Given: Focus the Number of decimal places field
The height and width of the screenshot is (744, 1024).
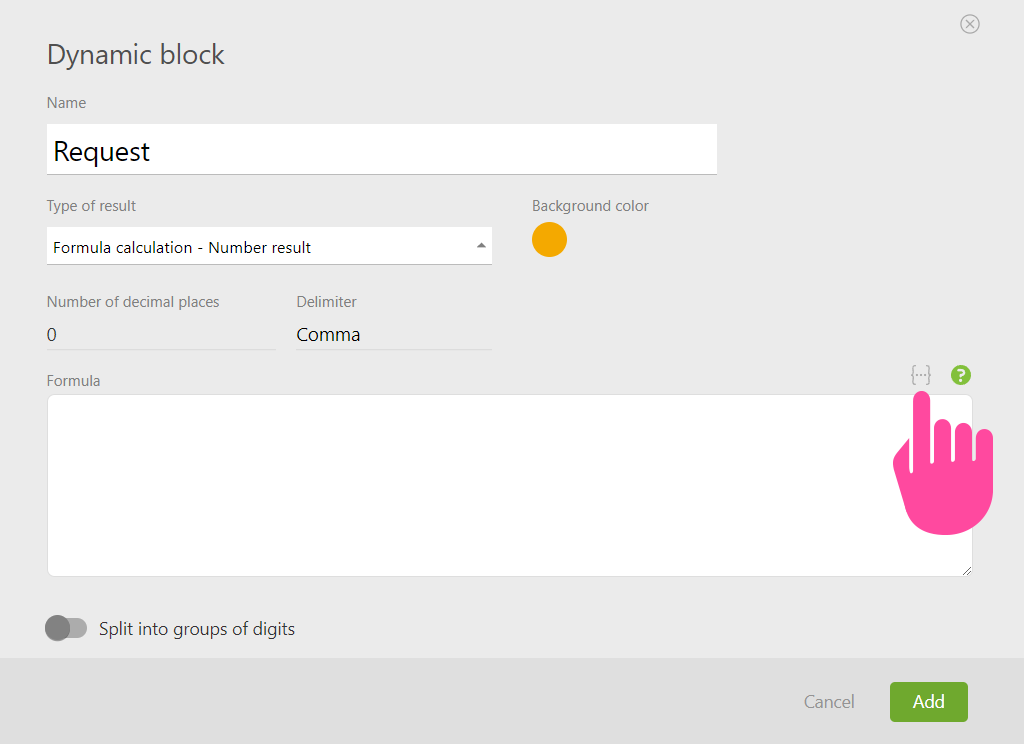Looking at the screenshot, I should coord(161,334).
